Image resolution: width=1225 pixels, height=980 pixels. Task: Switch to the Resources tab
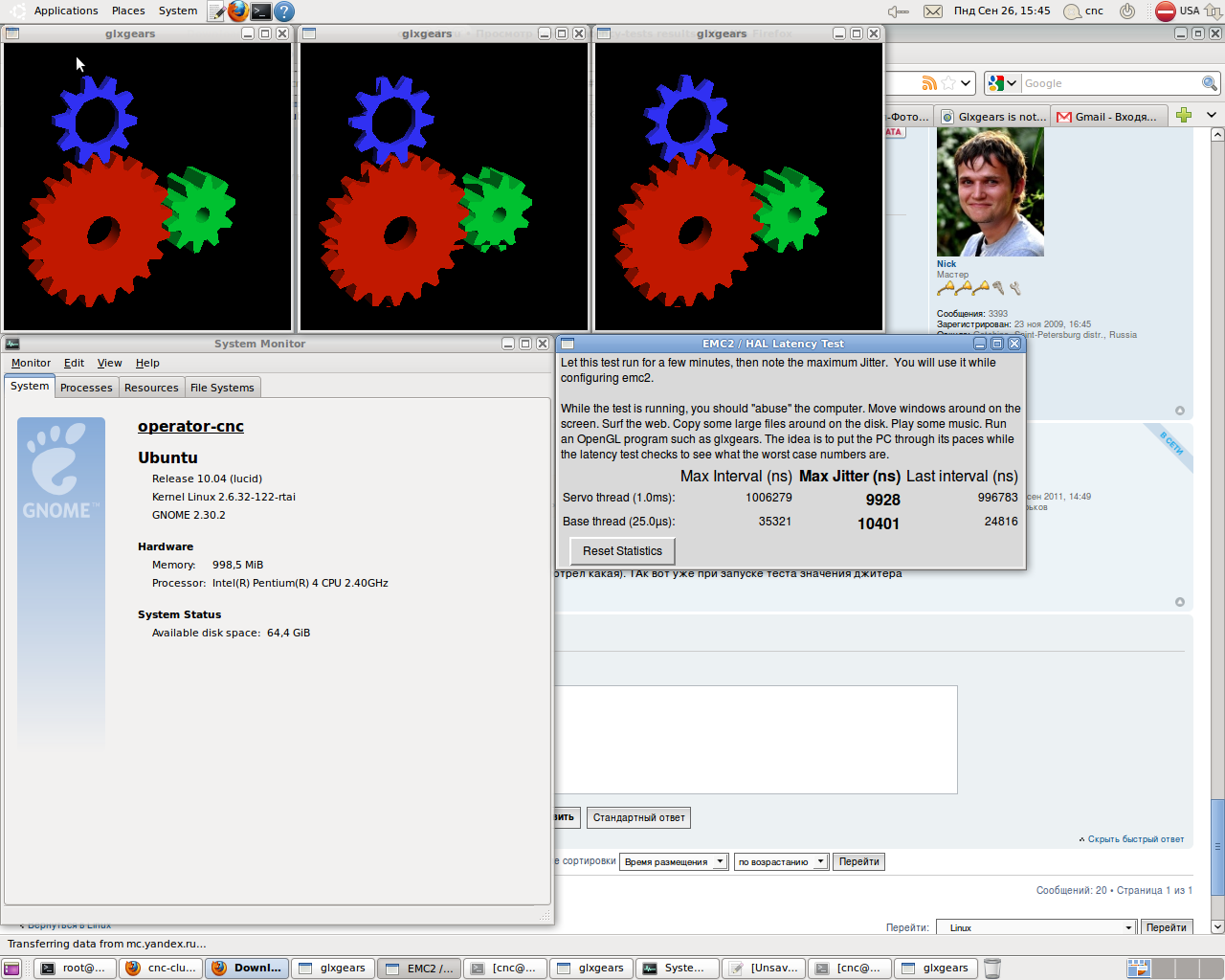click(151, 388)
